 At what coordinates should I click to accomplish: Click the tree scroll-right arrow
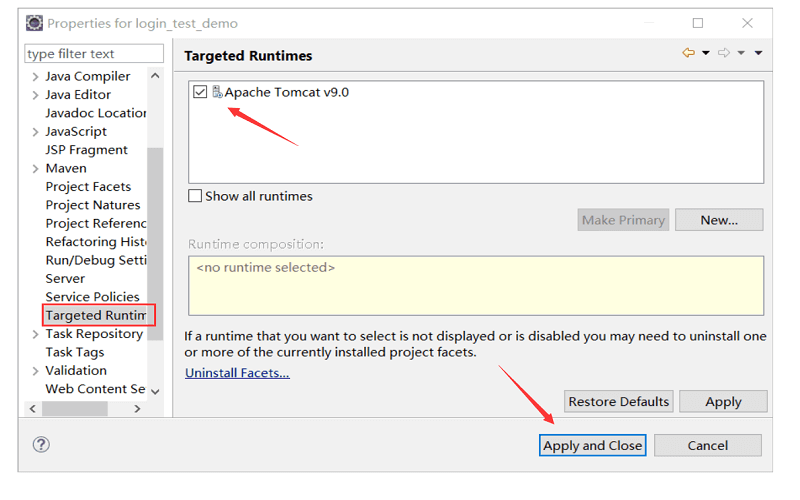pos(137,408)
